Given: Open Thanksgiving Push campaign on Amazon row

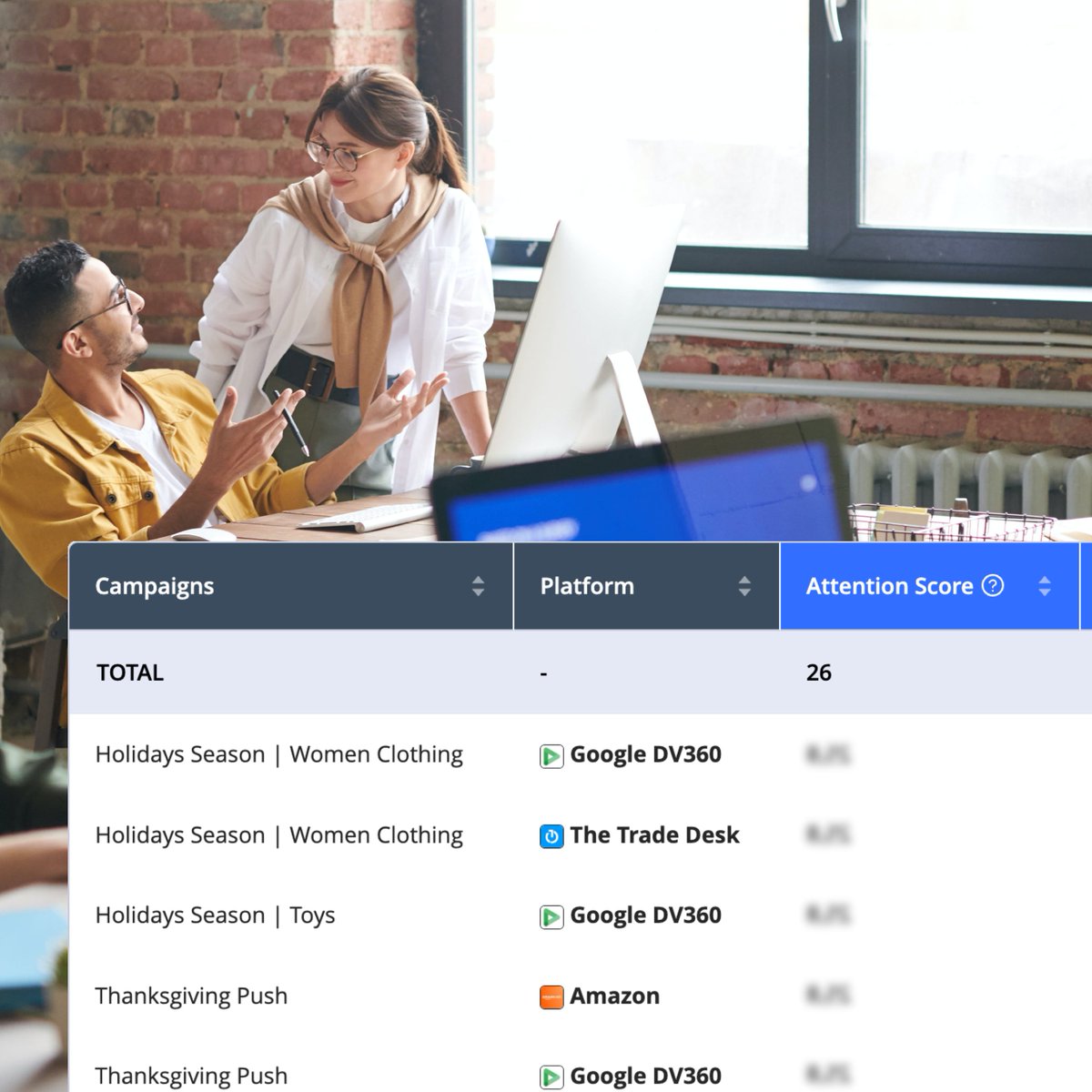Looking at the screenshot, I should (191, 996).
